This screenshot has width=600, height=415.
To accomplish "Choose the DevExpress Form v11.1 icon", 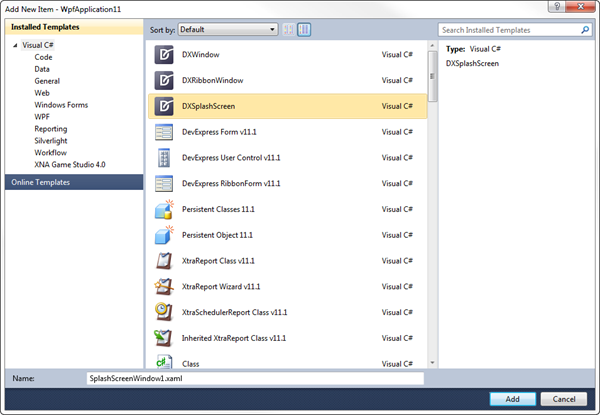I will click(x=164, y=132).
